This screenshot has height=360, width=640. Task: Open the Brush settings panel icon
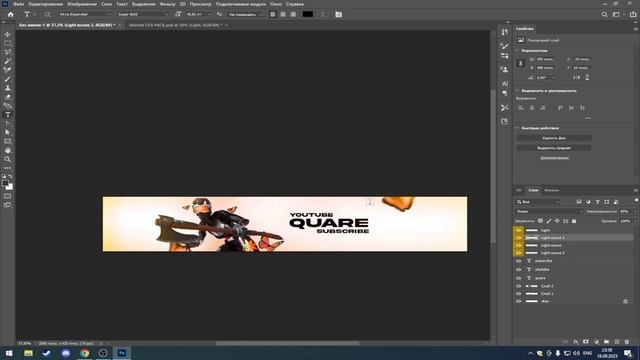coord(505,46)
